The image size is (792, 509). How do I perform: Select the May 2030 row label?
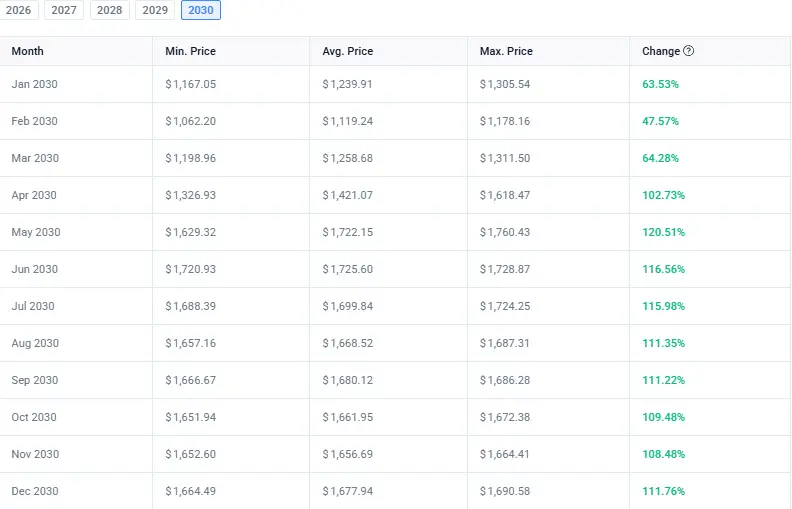36,232
